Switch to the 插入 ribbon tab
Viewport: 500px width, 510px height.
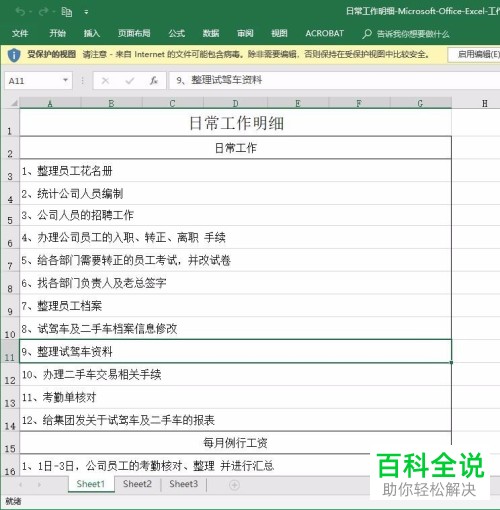92,33
